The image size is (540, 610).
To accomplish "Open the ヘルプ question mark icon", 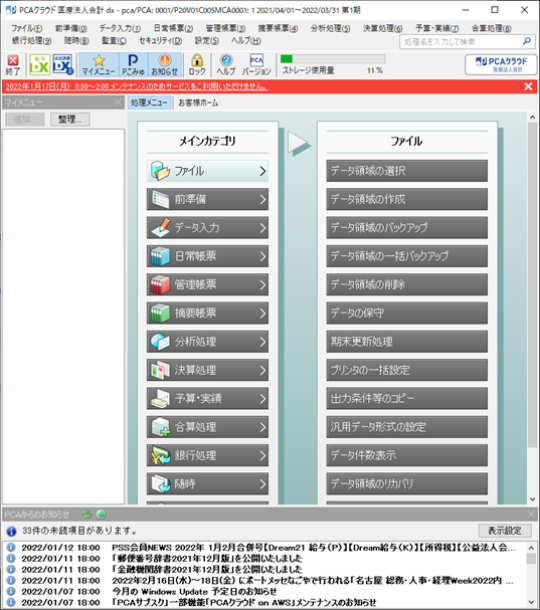I will (x=226, y=65).
